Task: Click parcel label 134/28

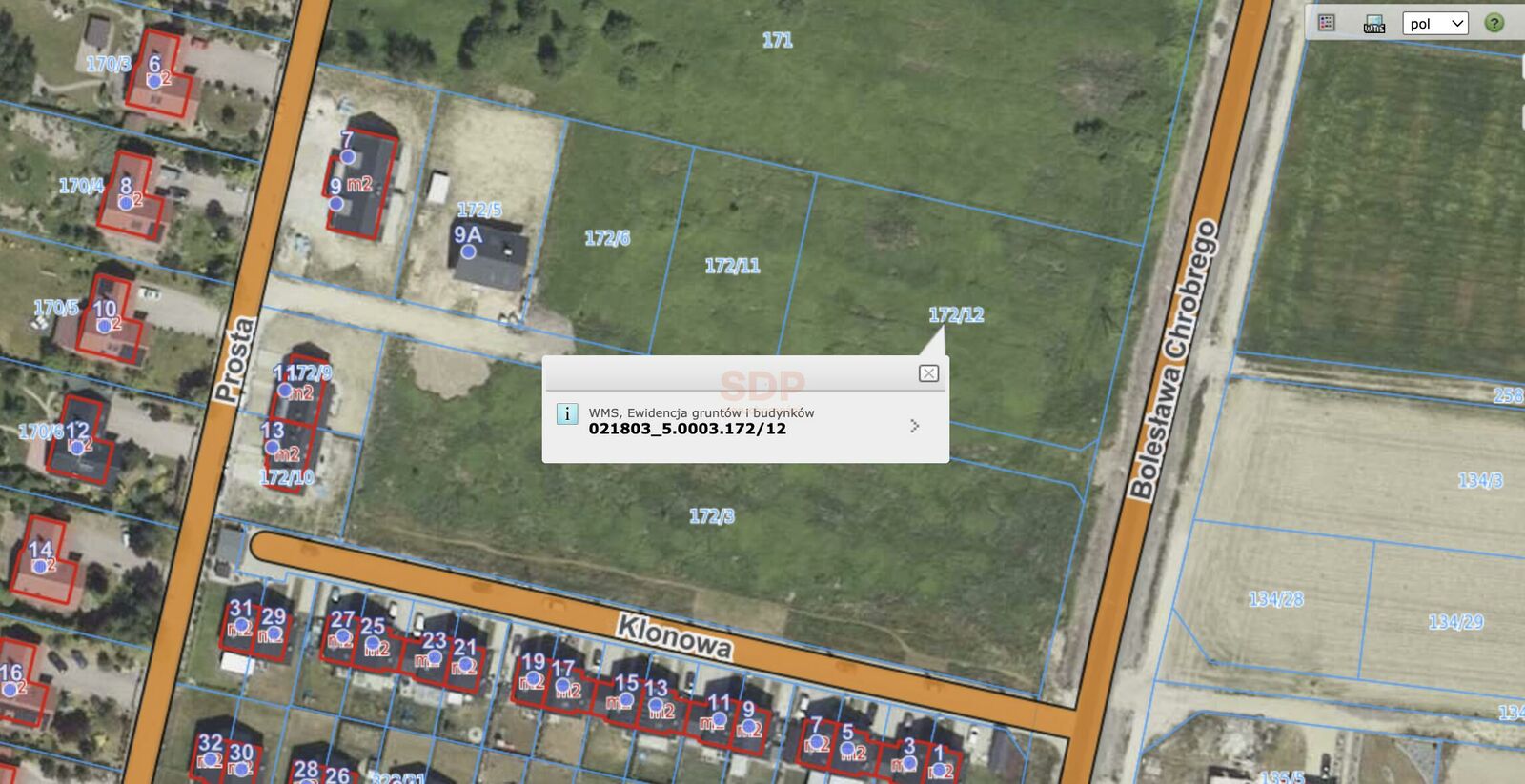Action: tap(1275, 599)
